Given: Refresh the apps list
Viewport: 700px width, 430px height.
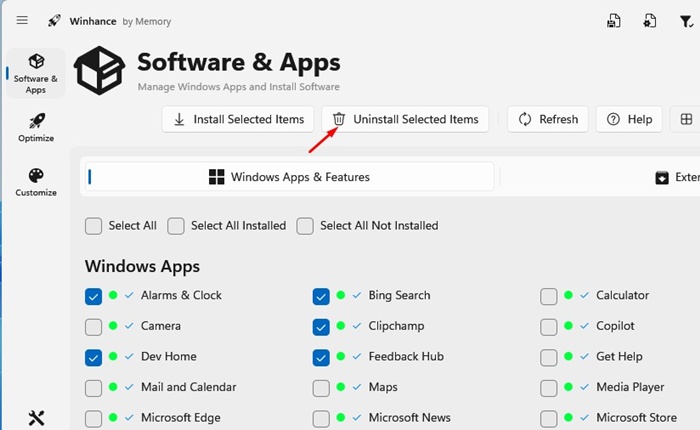Looking at the screenshot, I should (547, 119).
